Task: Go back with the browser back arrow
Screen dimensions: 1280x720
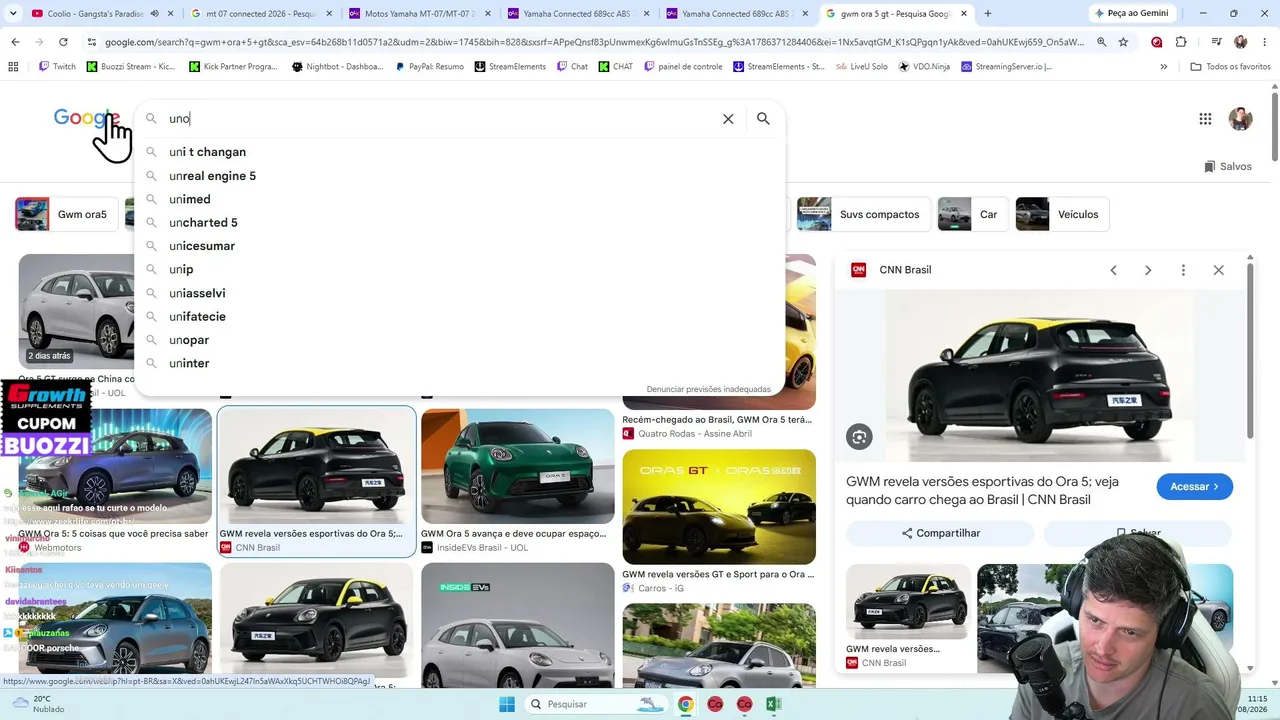Action: 15,42
